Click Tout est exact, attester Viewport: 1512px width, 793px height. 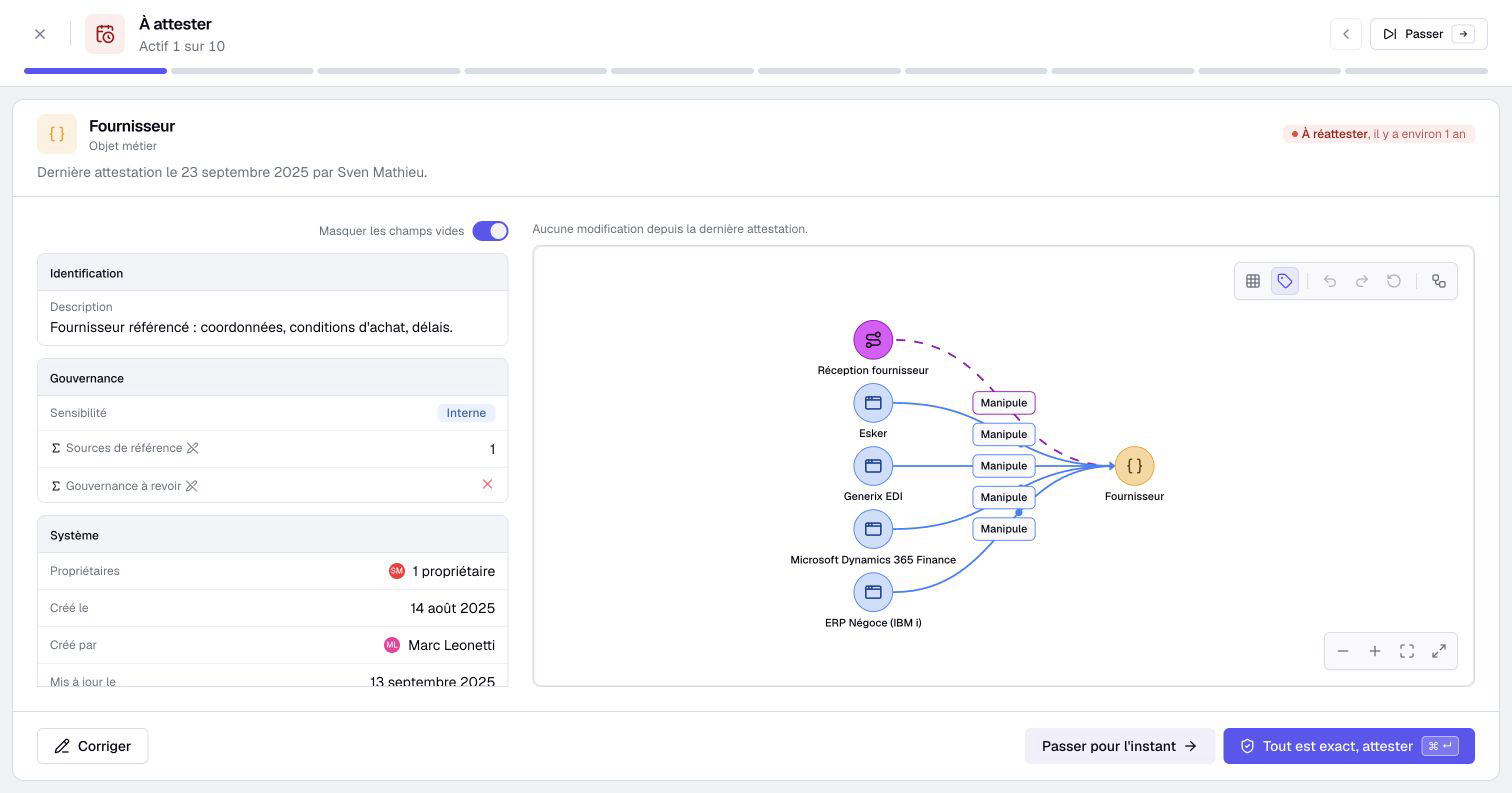pos(1349,746)
